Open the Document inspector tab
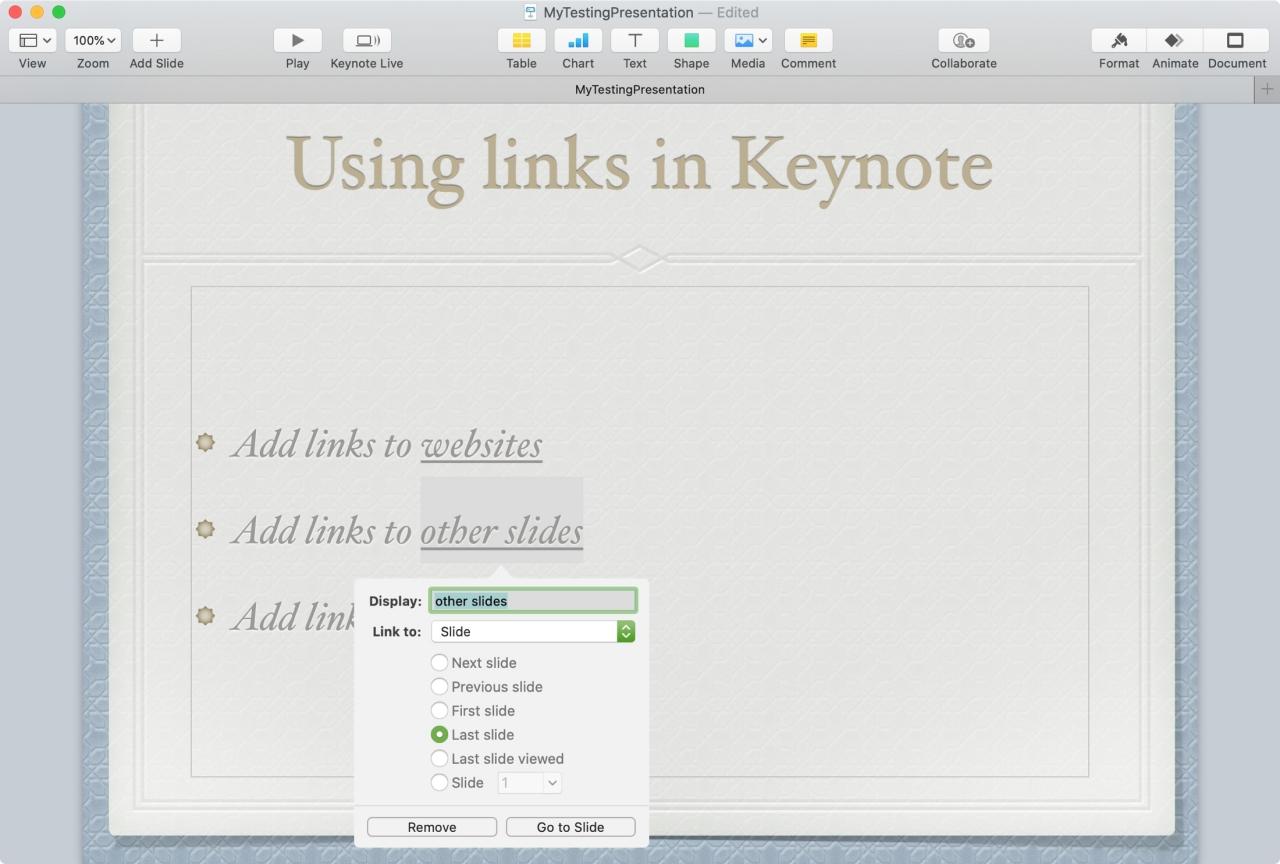The image size is (1280, 864). [x=1236, y=41]
